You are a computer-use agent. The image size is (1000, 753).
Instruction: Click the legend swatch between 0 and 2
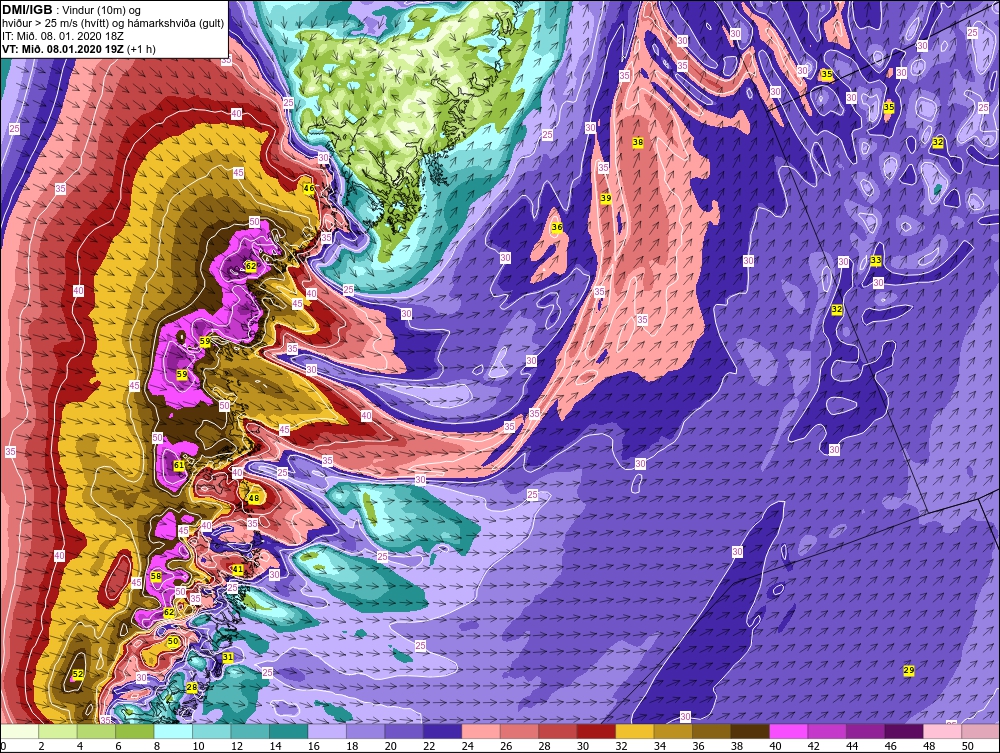[20, 731]
